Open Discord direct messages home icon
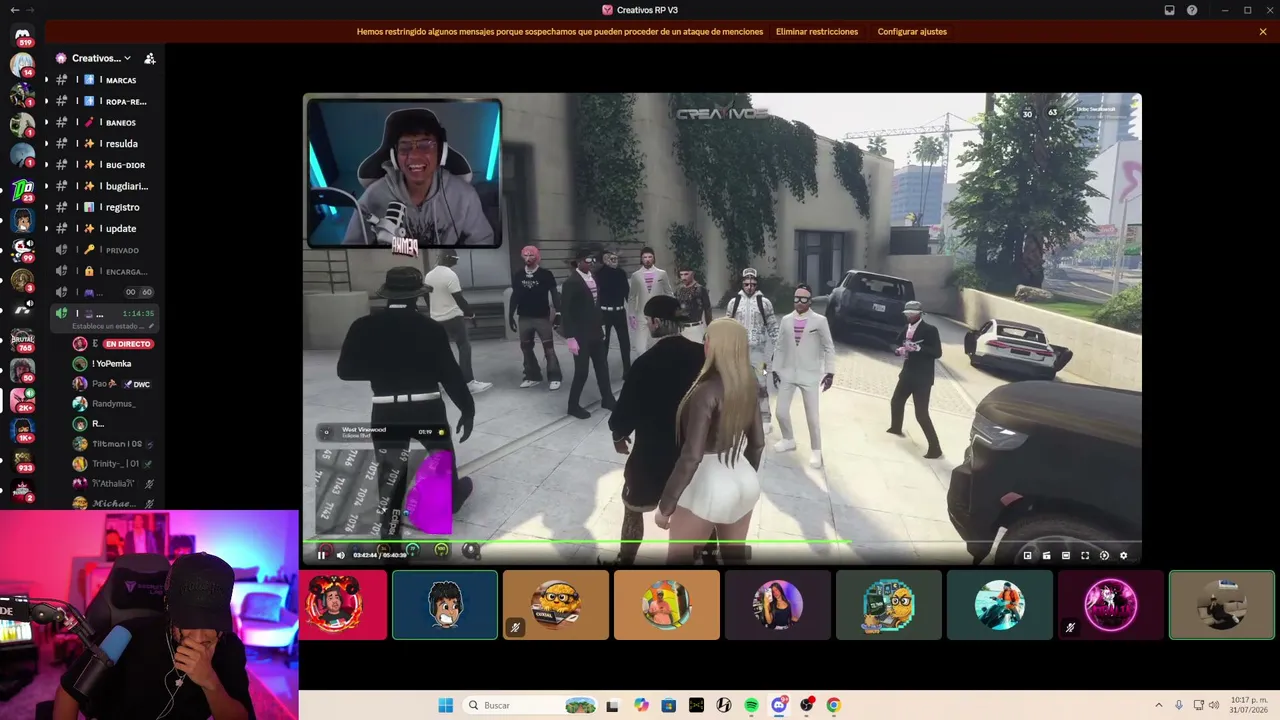Screen dimensions: 1280x720 click(22, 35)
